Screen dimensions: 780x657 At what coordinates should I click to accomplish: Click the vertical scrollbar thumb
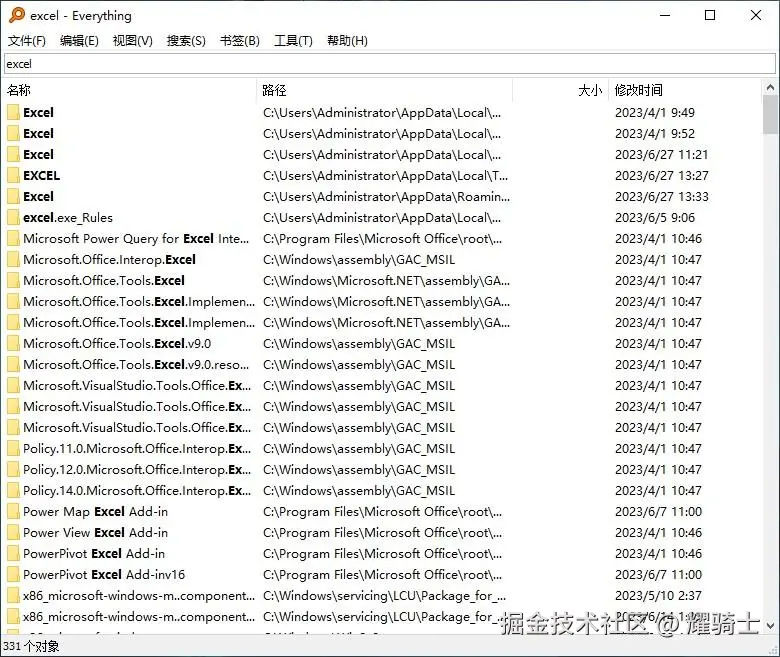770,114
